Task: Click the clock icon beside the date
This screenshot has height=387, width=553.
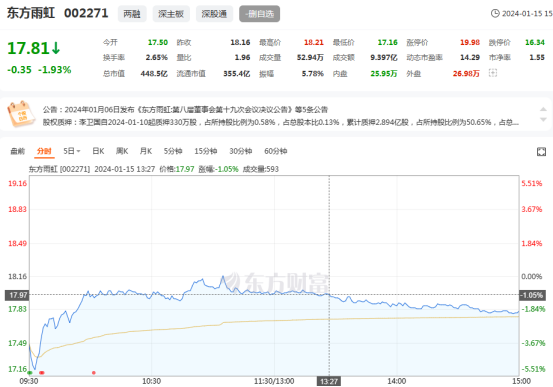Action: click(495, 13)
